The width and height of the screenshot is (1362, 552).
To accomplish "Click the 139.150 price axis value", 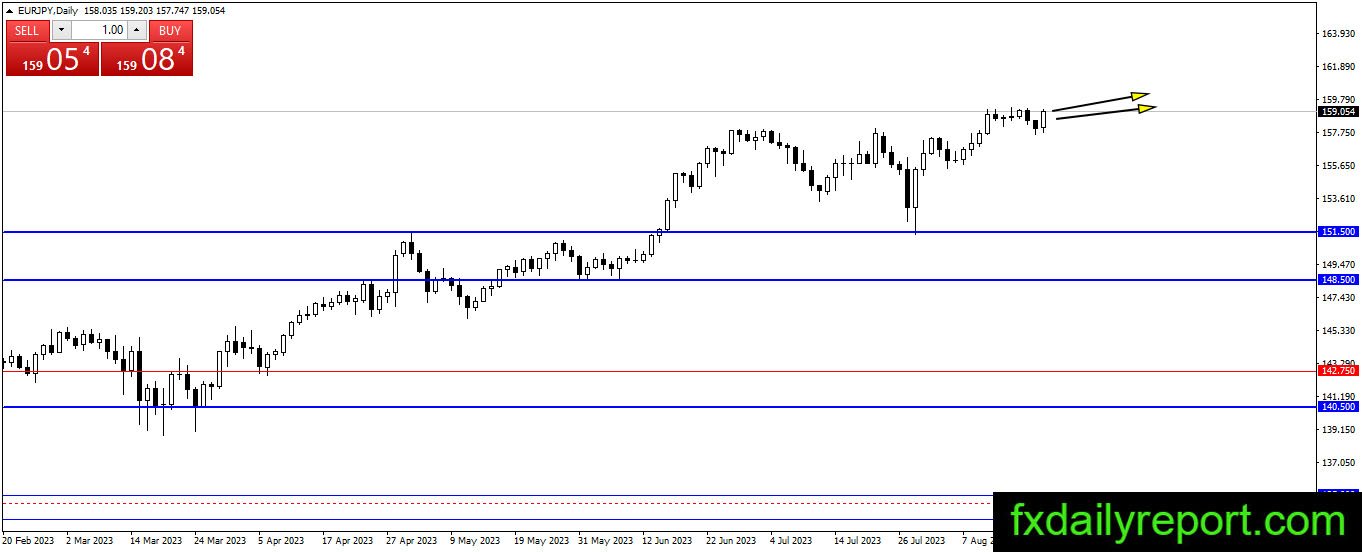I will (1337, 430).
